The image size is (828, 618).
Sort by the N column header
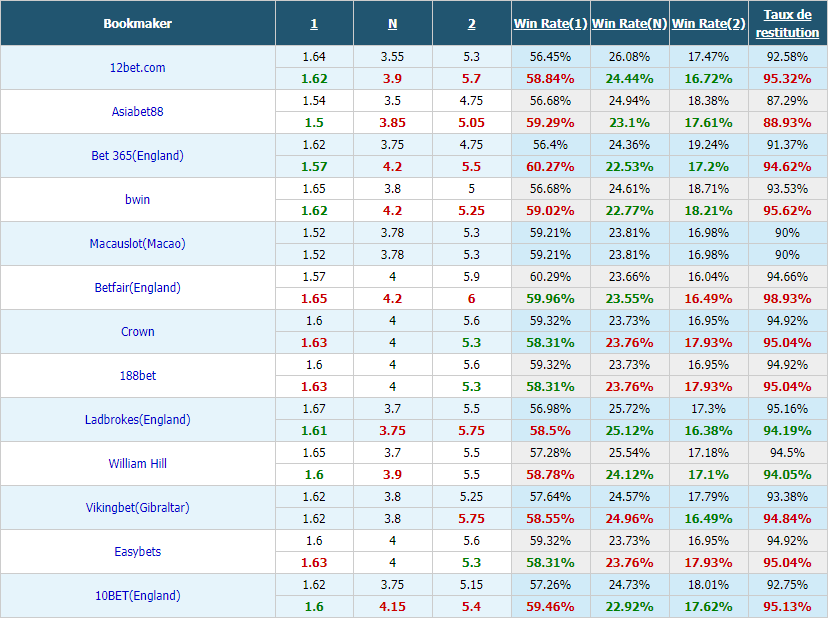tap(392, 24)
